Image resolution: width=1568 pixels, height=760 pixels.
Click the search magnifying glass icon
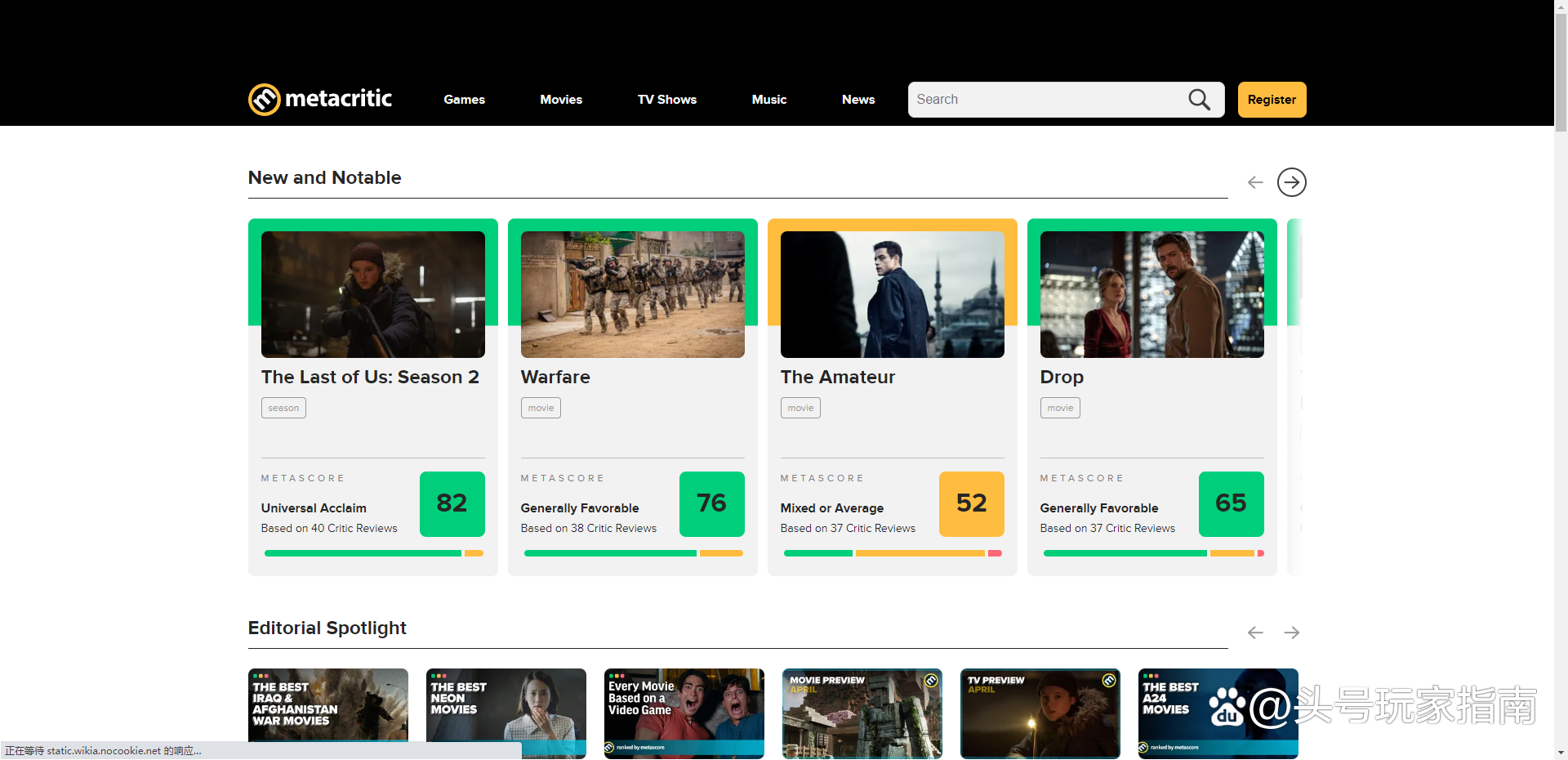[1199, 100]
